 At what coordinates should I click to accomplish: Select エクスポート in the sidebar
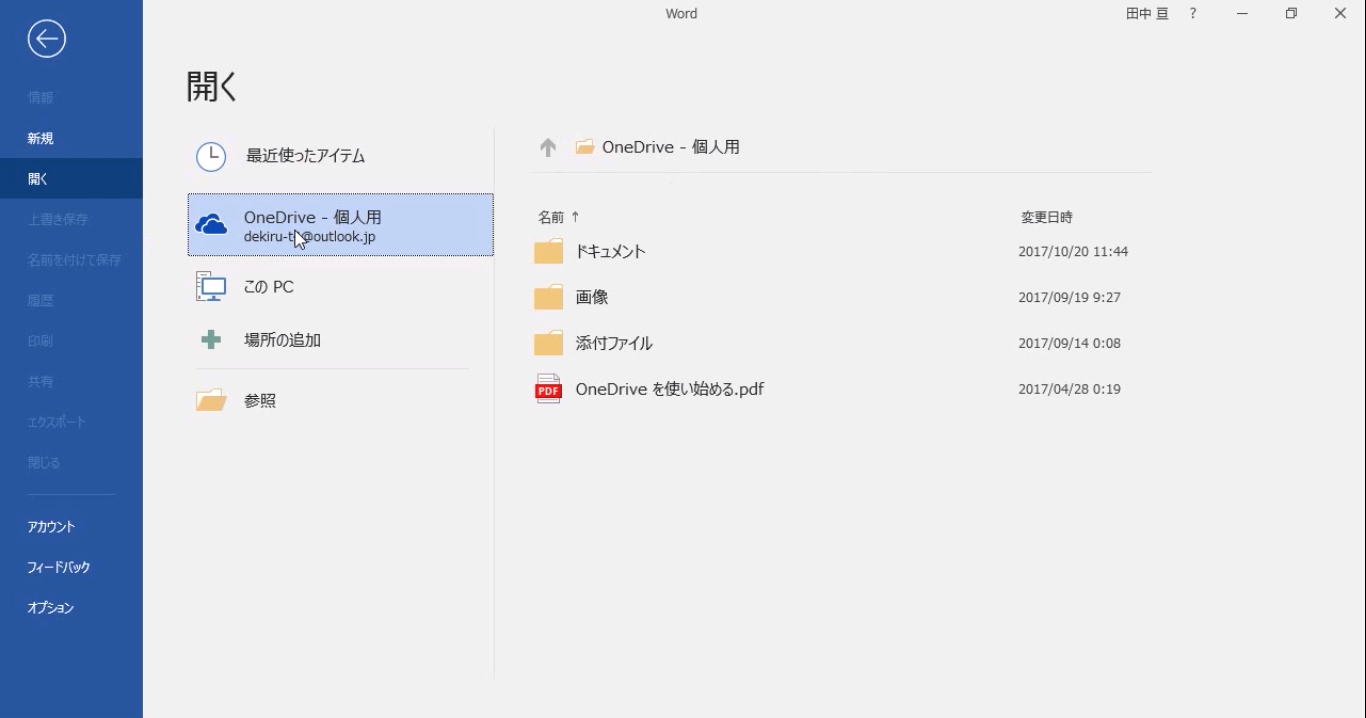point(71,422)
